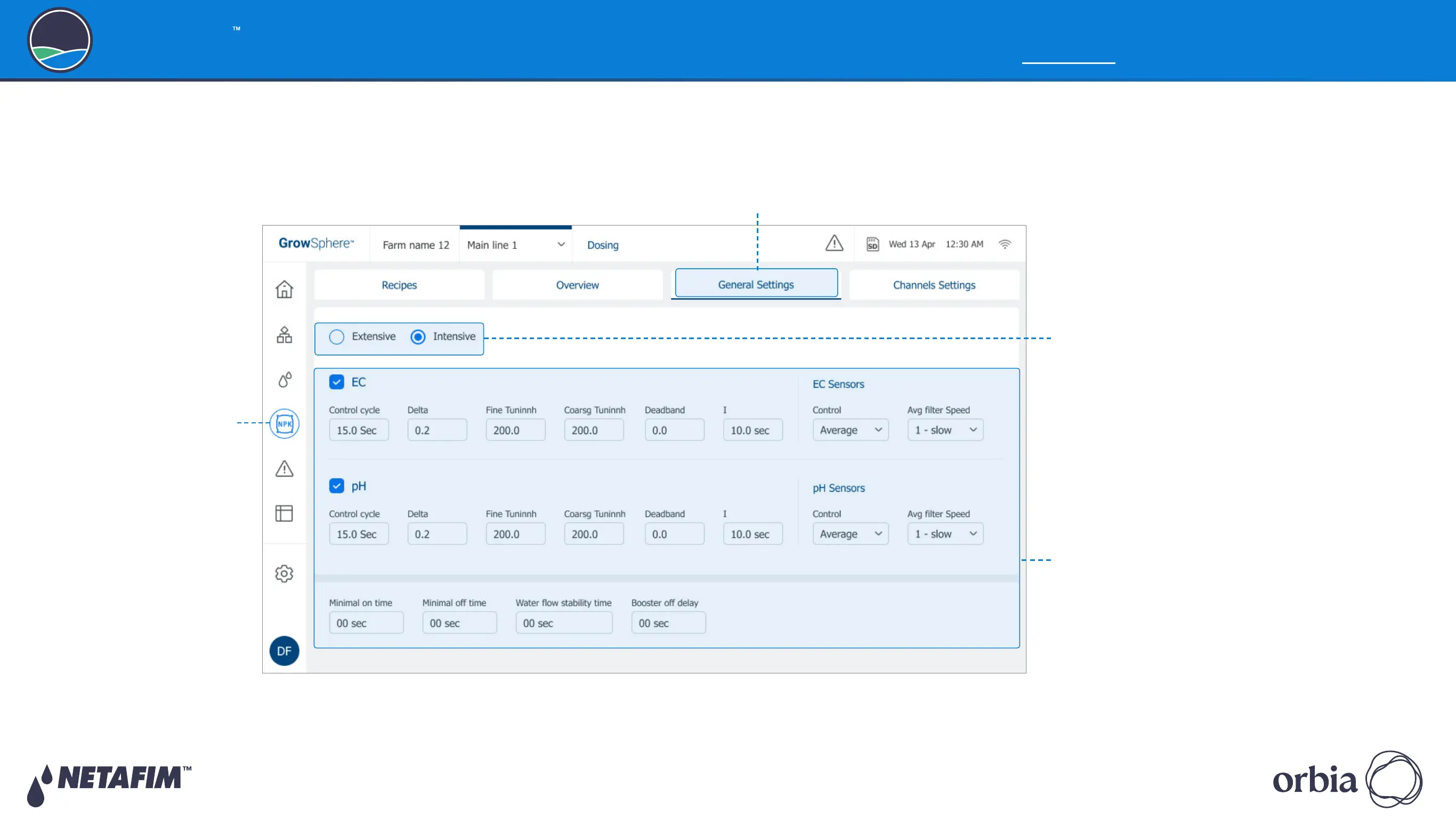Toggle the pH checkbox
The image size is (1456, 819).
pyautogui.click(x=336, y=486)
